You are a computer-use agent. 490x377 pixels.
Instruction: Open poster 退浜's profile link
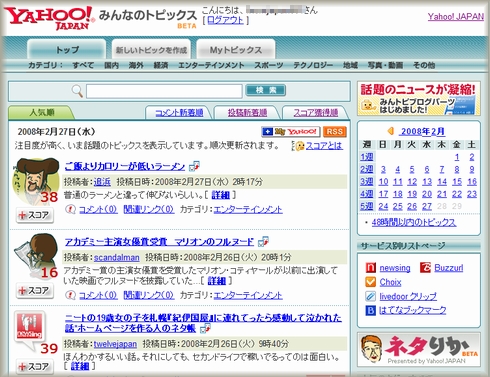click(x=102, y=182)
